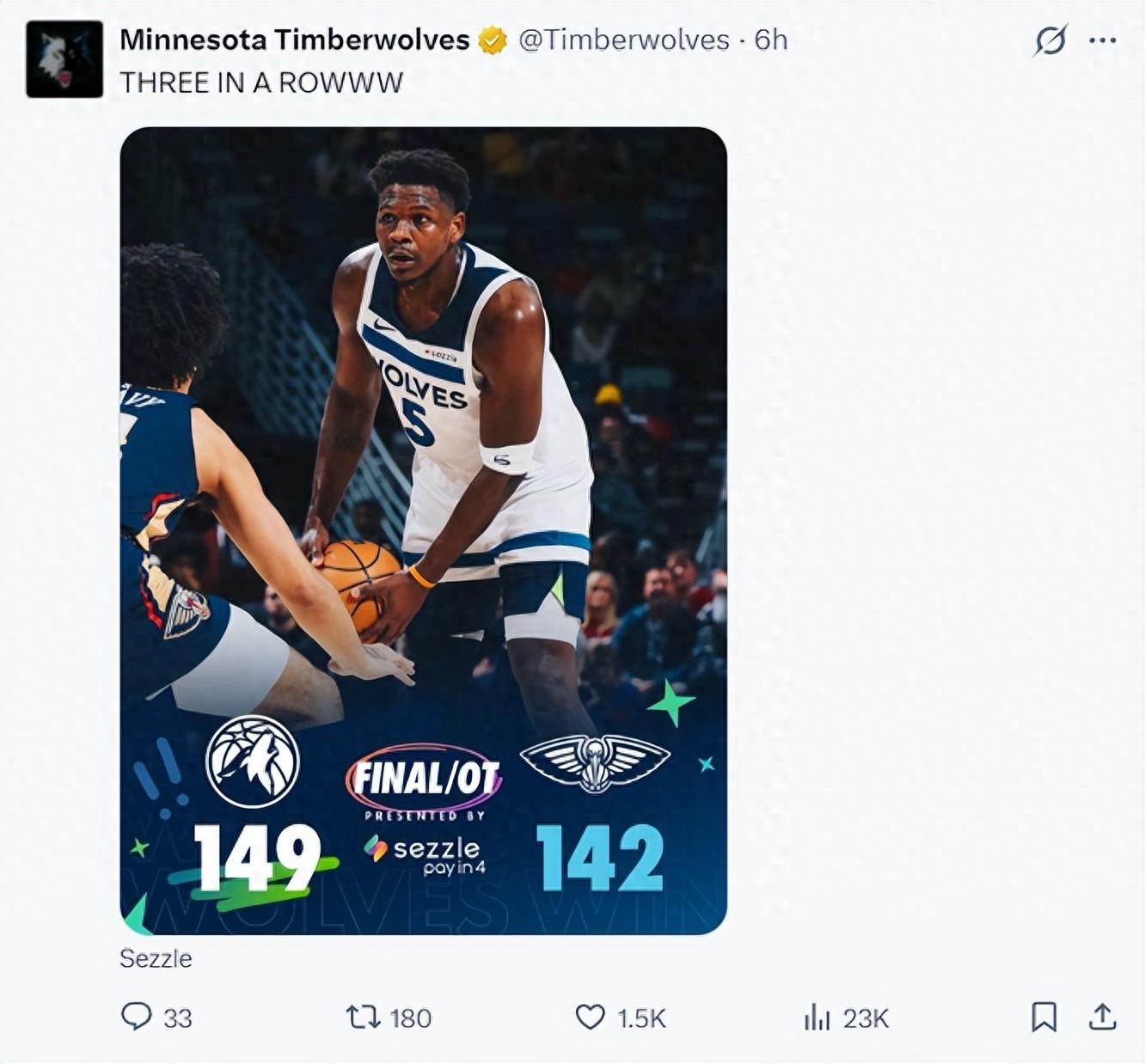
Task: Click the 1.5K likes count
Action: click(x=641, y=1018)
